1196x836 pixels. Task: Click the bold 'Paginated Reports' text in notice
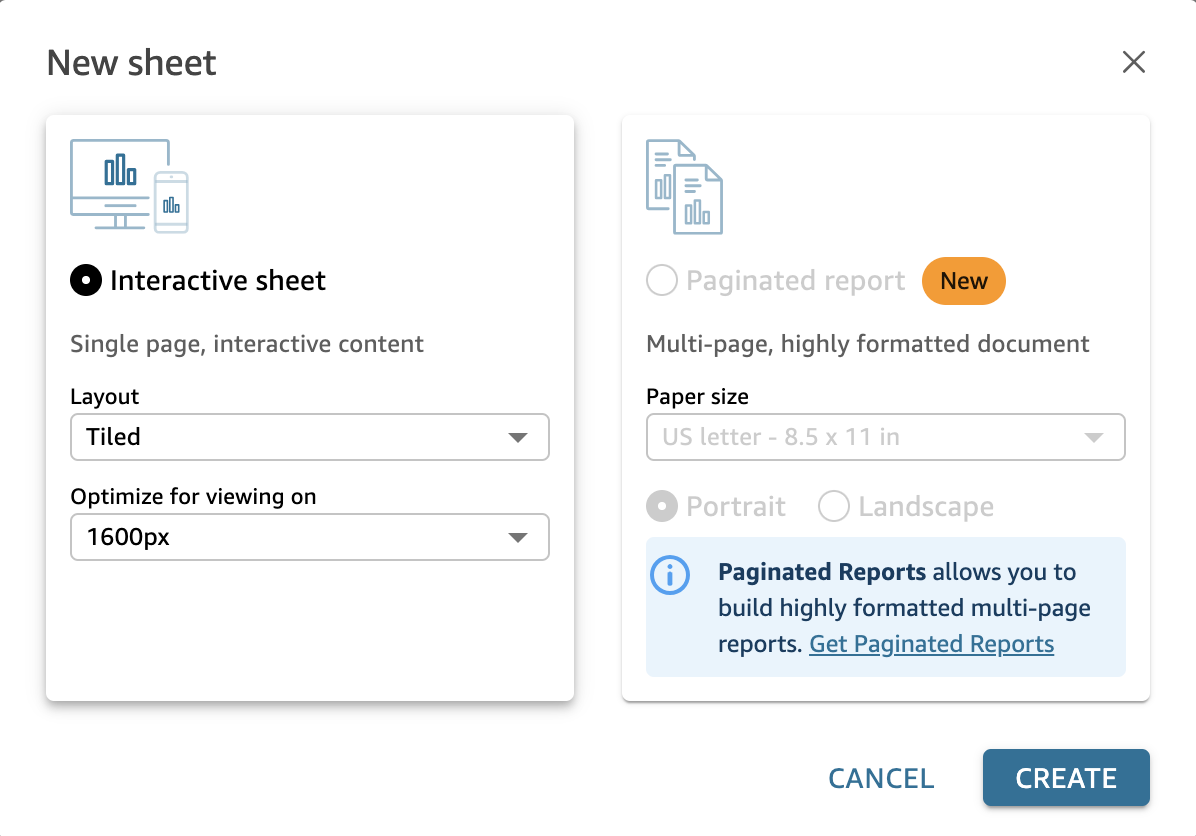tap(821, 572)
